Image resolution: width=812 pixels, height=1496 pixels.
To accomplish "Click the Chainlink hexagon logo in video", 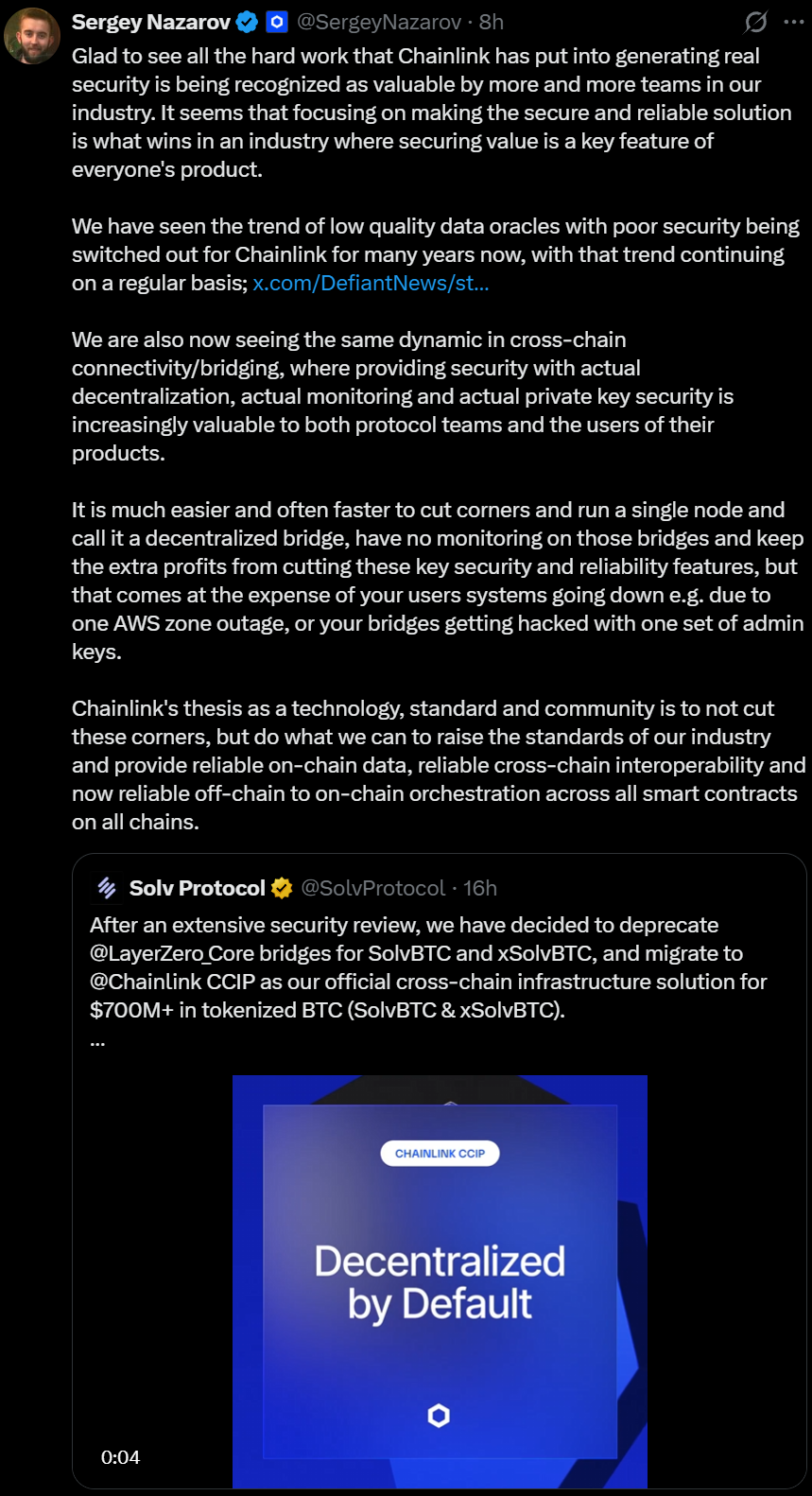I will 439,1416.
